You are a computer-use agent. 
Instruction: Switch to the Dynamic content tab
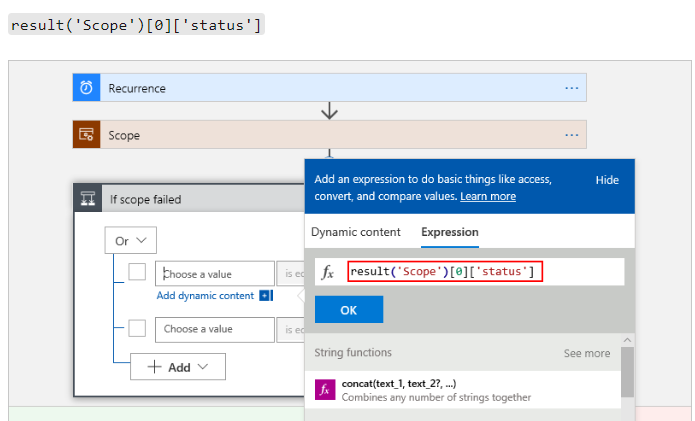pos(355,232)
